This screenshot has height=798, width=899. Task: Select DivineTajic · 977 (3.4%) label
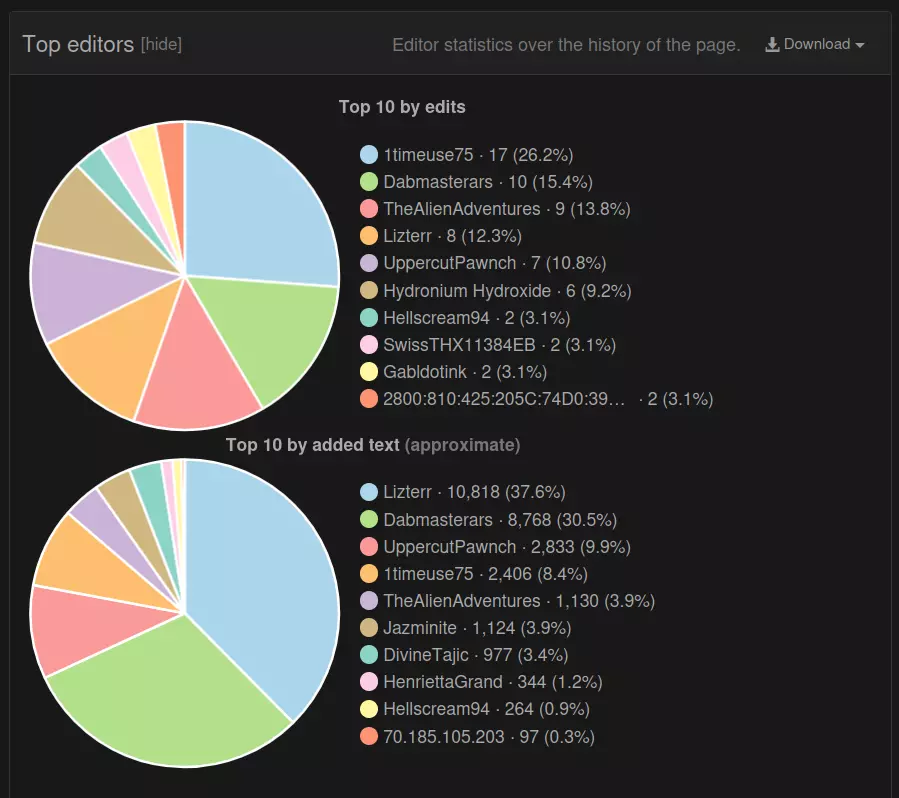tap(475, 655)
